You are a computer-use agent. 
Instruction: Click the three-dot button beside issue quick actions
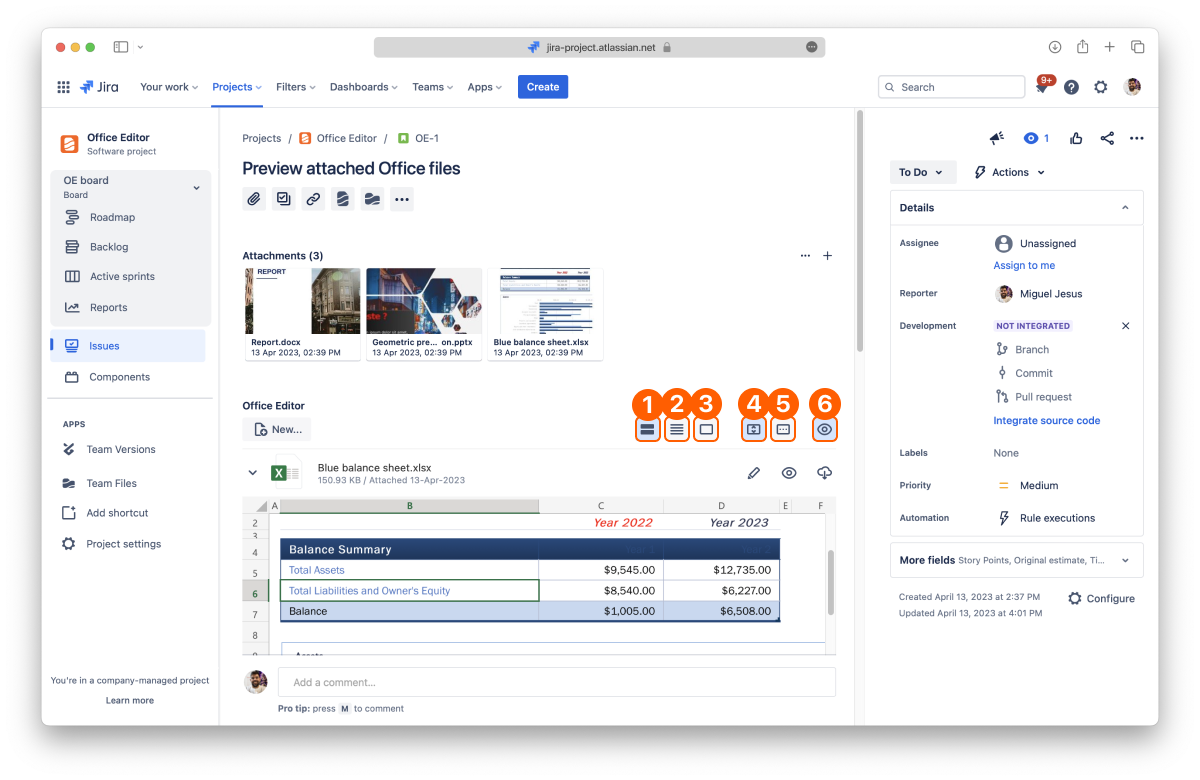click(x=402, y=199)
